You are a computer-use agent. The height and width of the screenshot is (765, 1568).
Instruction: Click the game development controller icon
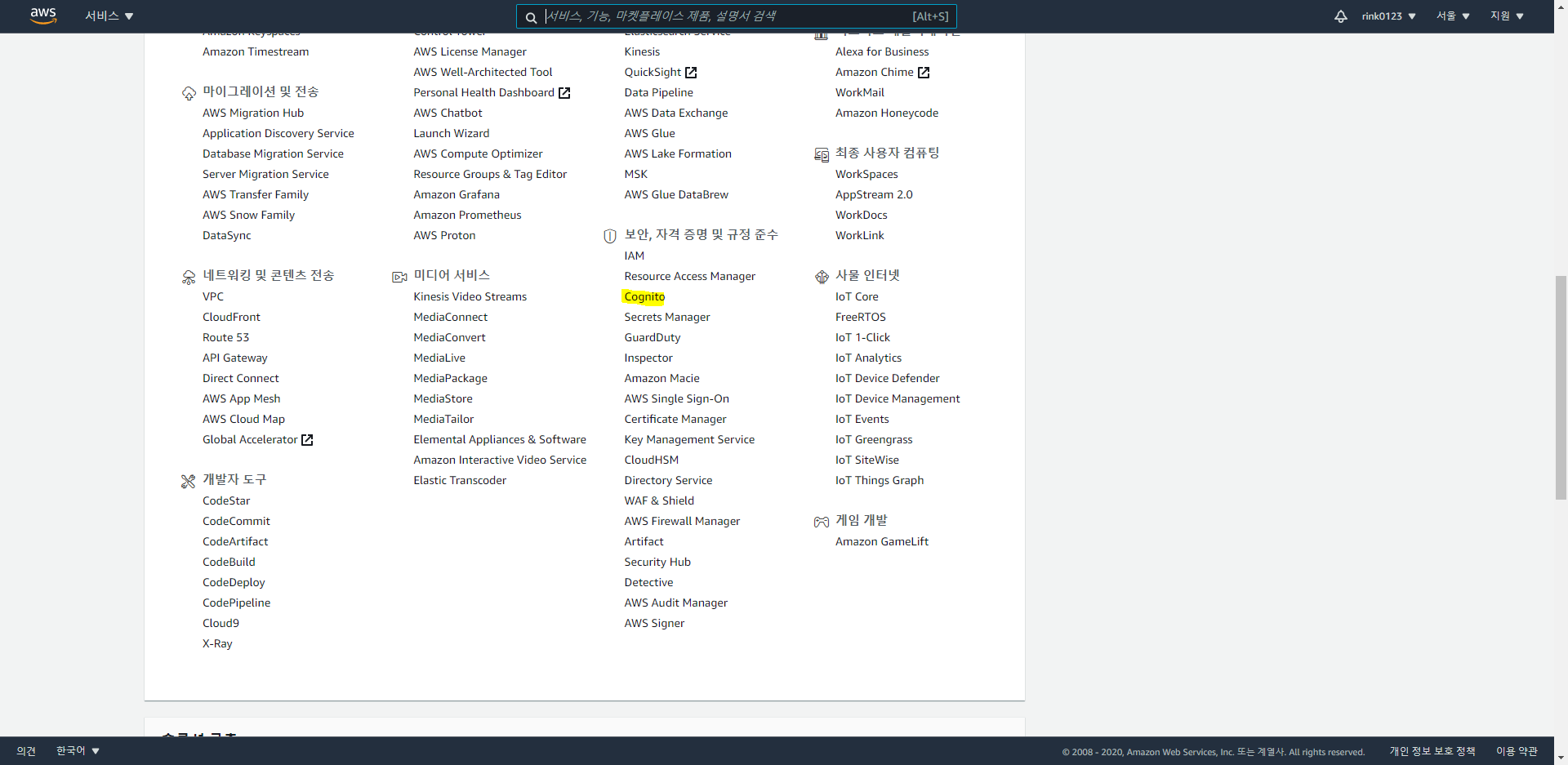click(x=822, y=522)
